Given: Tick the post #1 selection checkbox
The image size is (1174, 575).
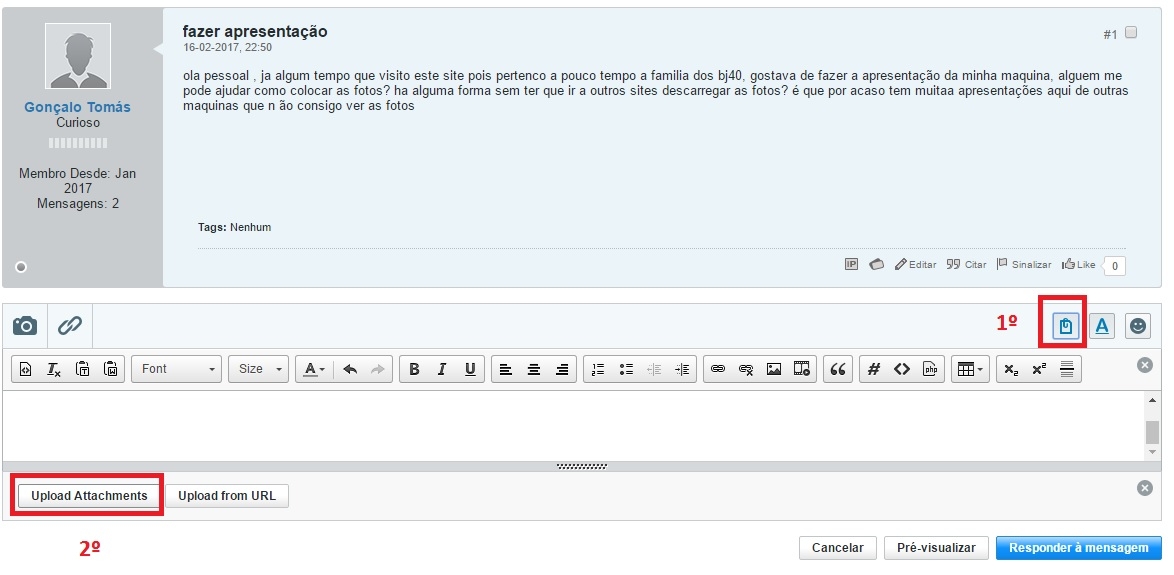Looking at the screenshot, I should click(x=1131, y=32).
